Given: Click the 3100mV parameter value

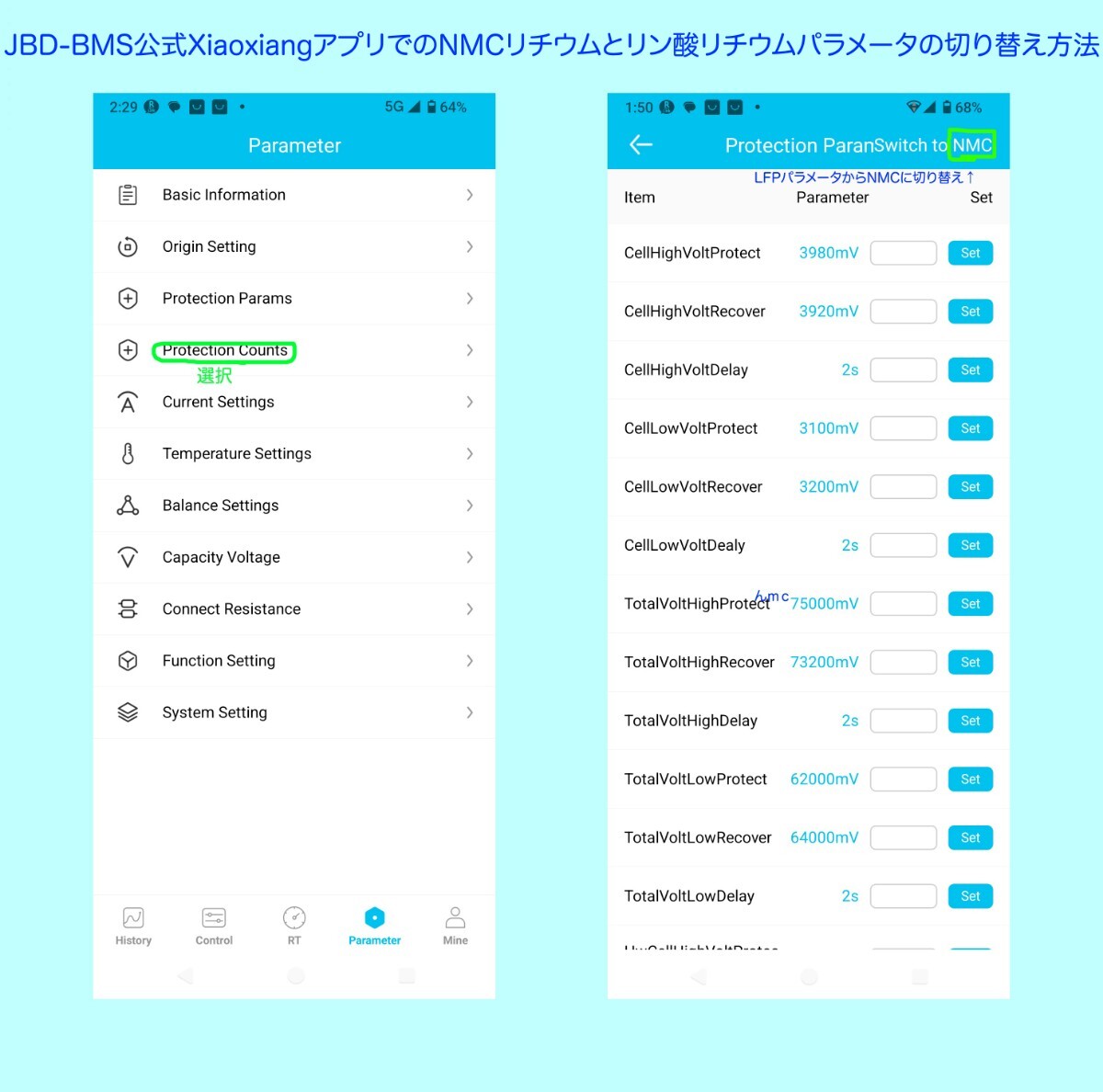Looking at the screenshot, I should (x=828, y=428).
